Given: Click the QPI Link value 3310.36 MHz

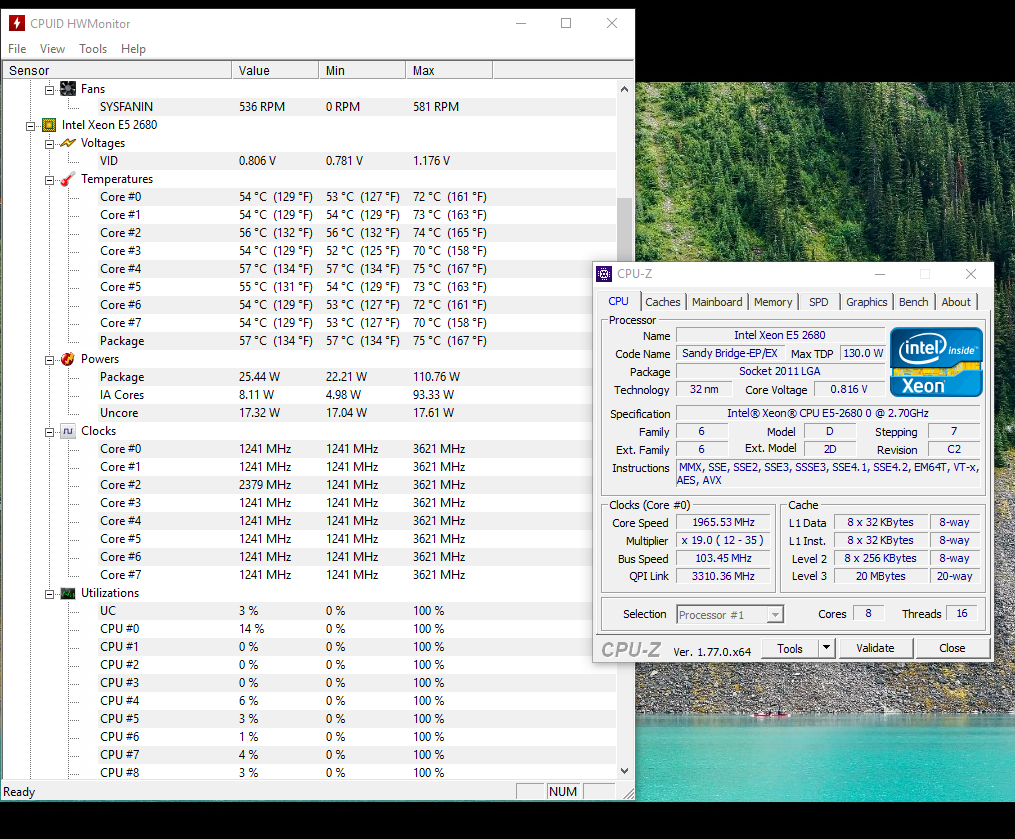Looking at the screenshot, I should pos(724,576).
